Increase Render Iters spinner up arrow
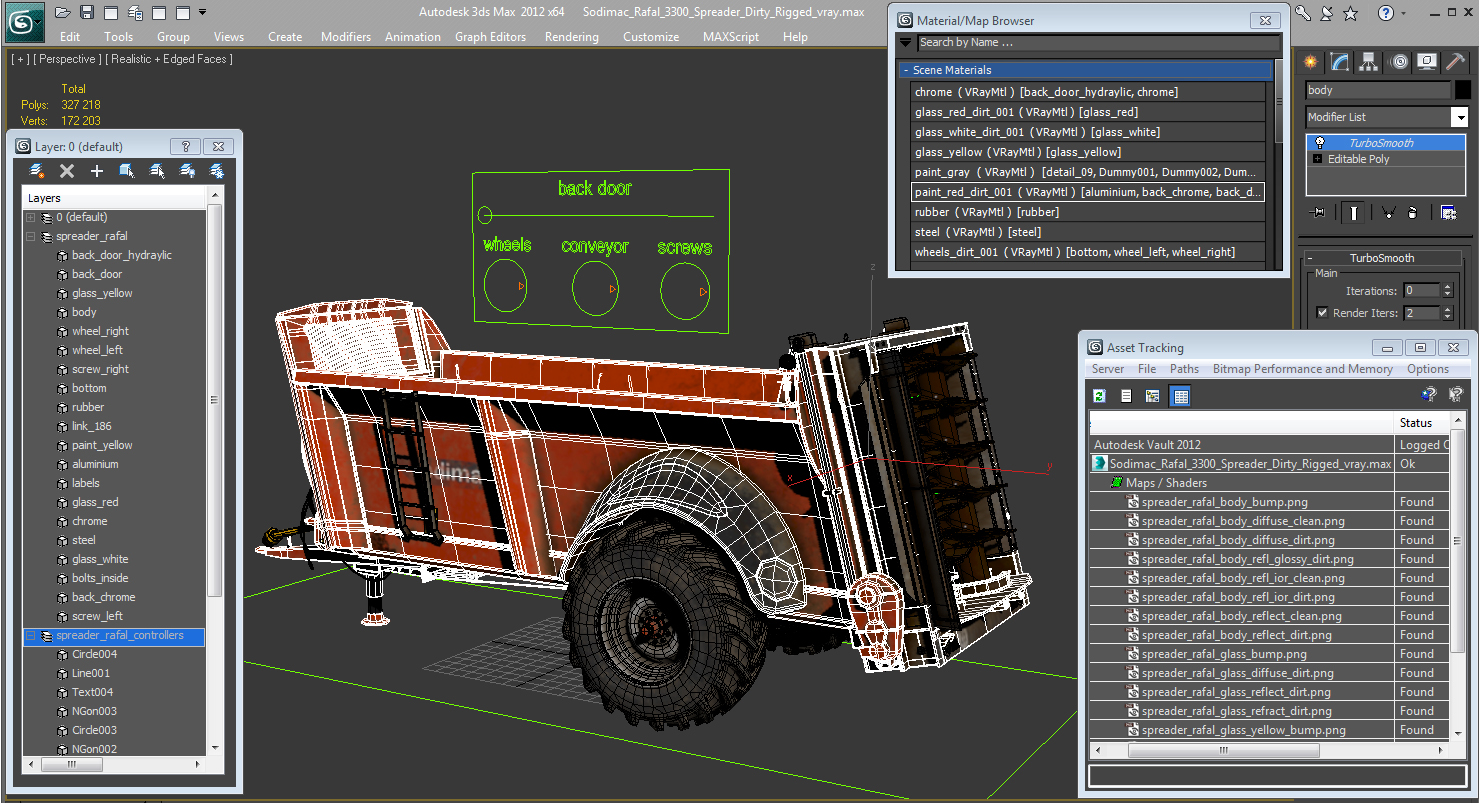The image size is (1479, 803). point(1447,310)
